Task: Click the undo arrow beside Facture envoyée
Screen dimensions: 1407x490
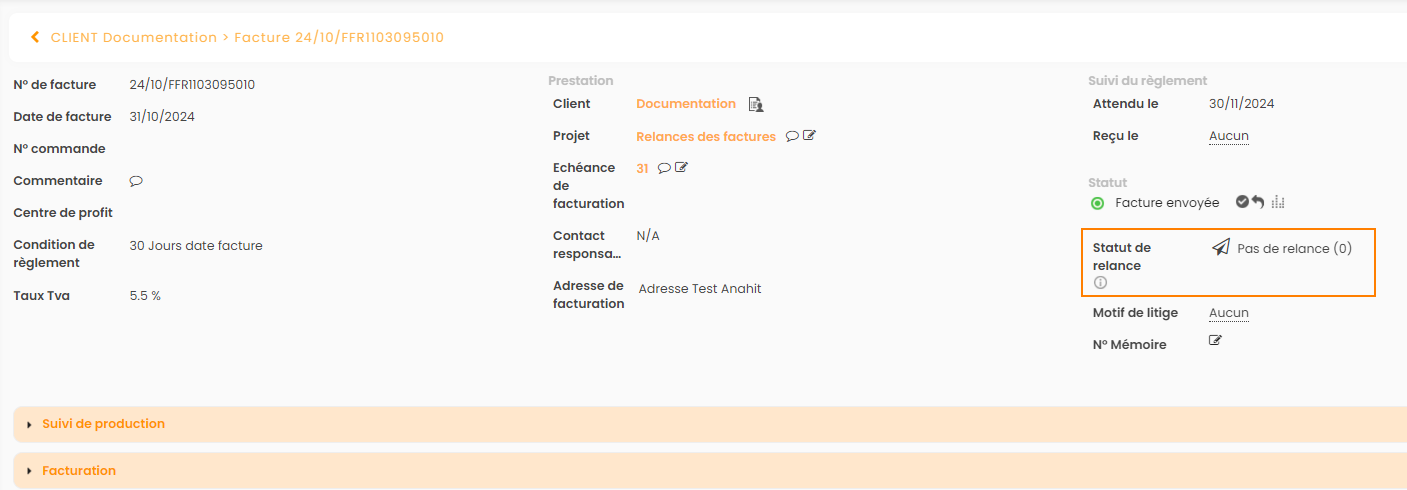Action: 1258,202
